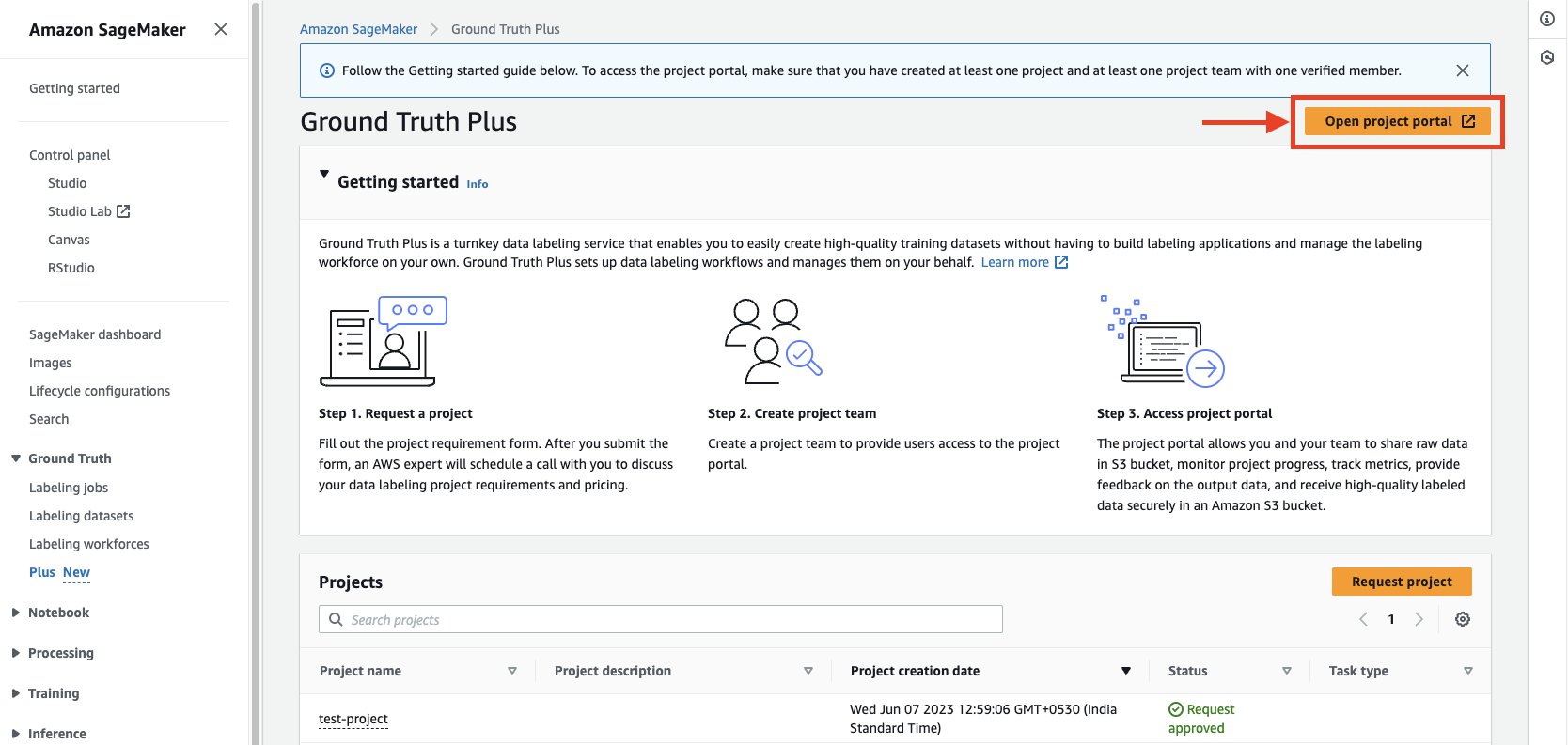Viewport: 1568px width, 745px height.
Task: Focus the Search projects input field
Action: point(661,619)
